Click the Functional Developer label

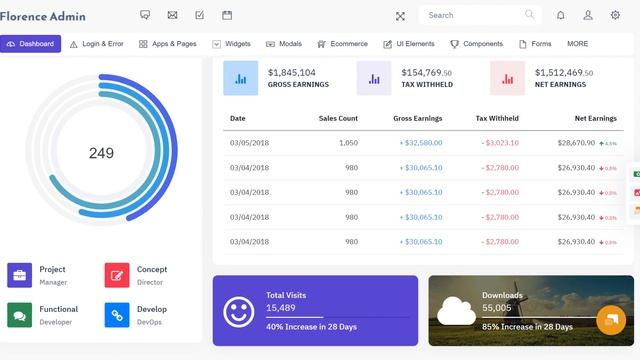pyautogui.click(x=58, y=315)
